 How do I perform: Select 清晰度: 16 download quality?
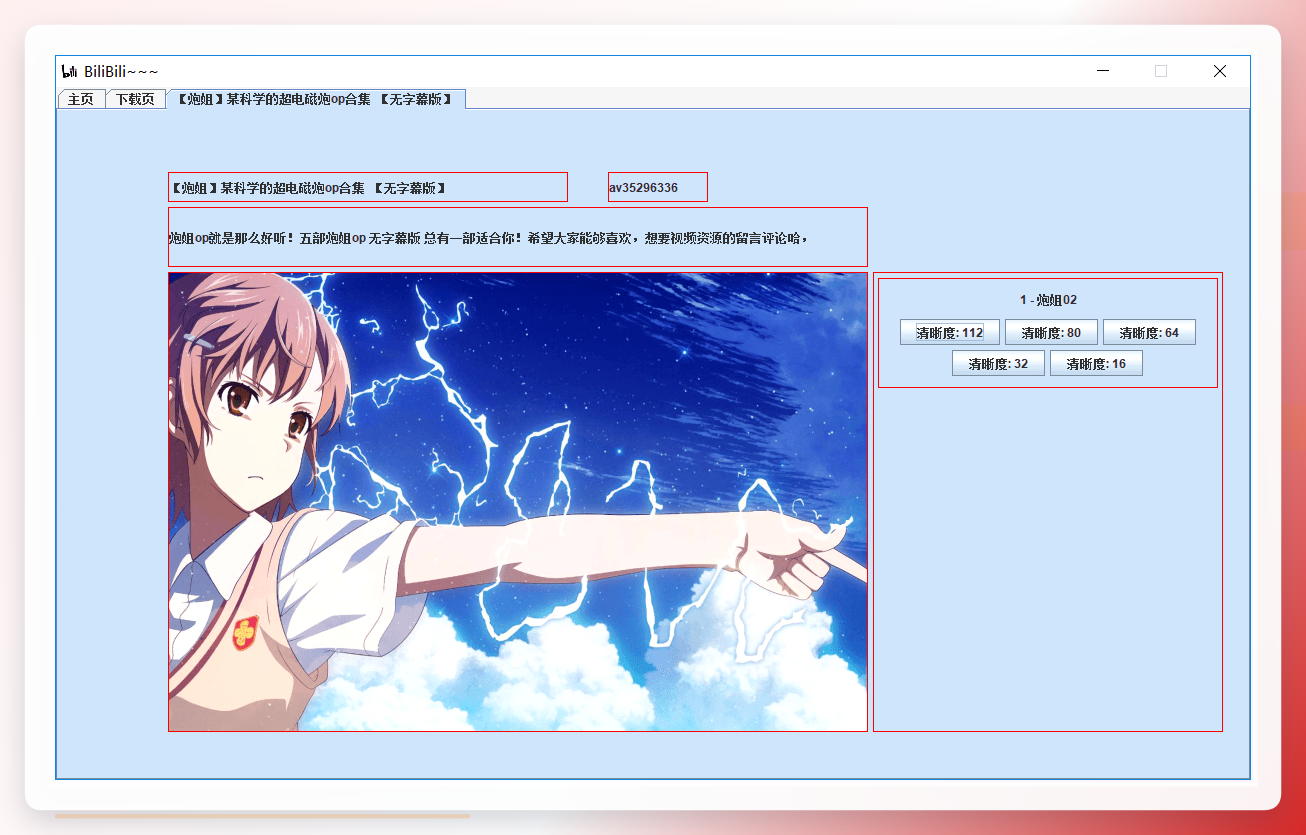(1096, 364)
